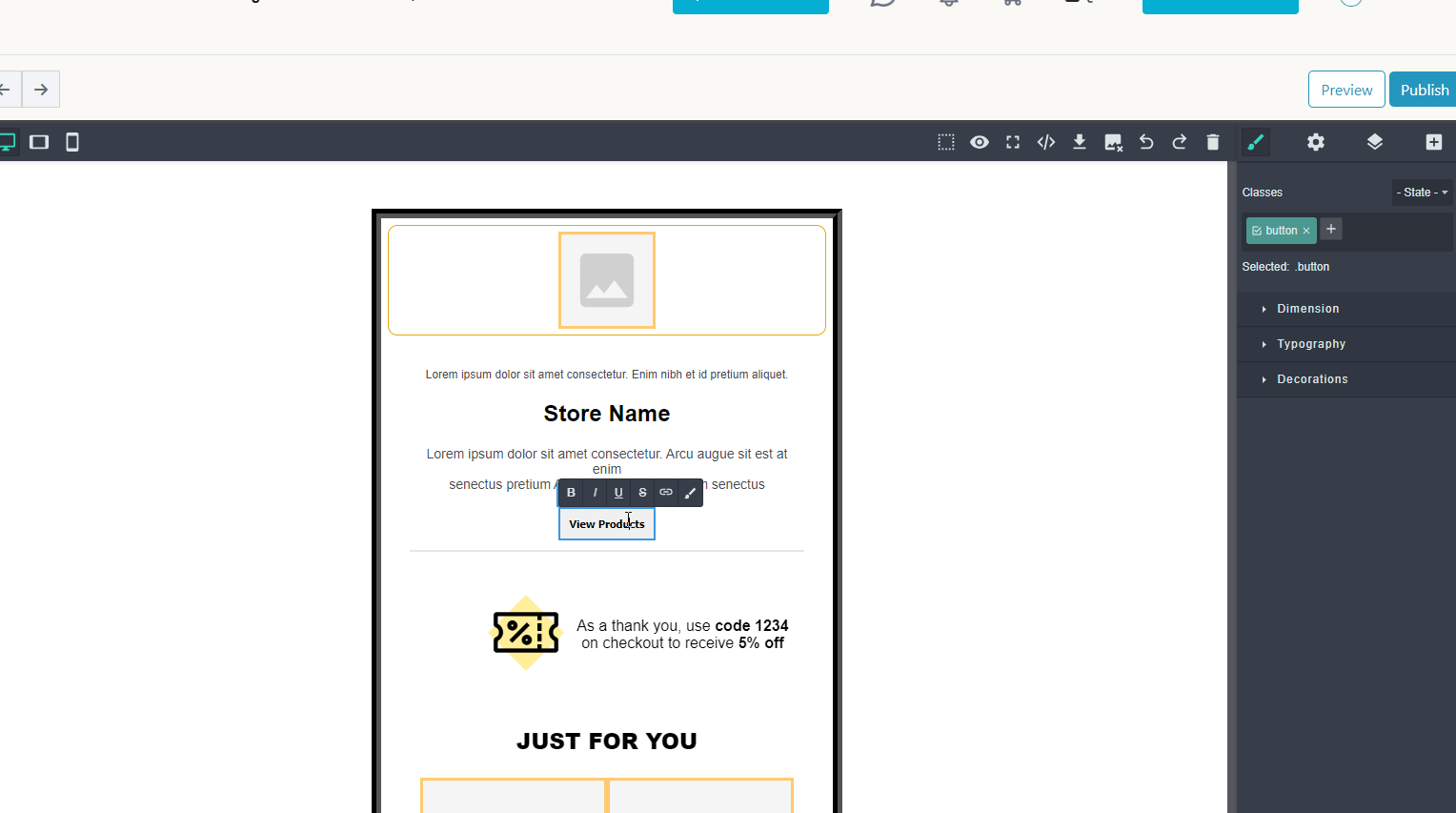
Task: Apply underline in text toolbar
Action: [618, 493]
